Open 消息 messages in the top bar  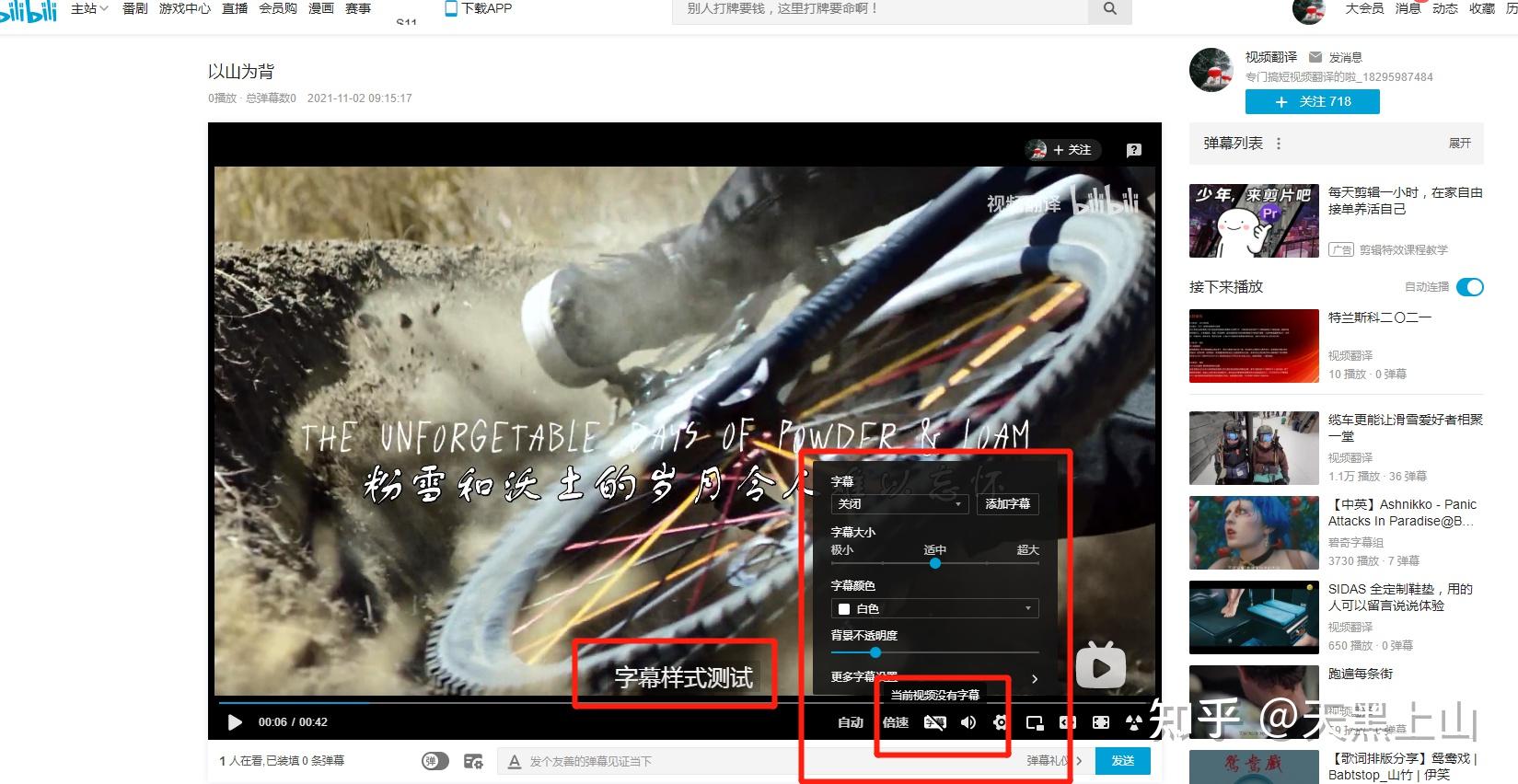1408,8
